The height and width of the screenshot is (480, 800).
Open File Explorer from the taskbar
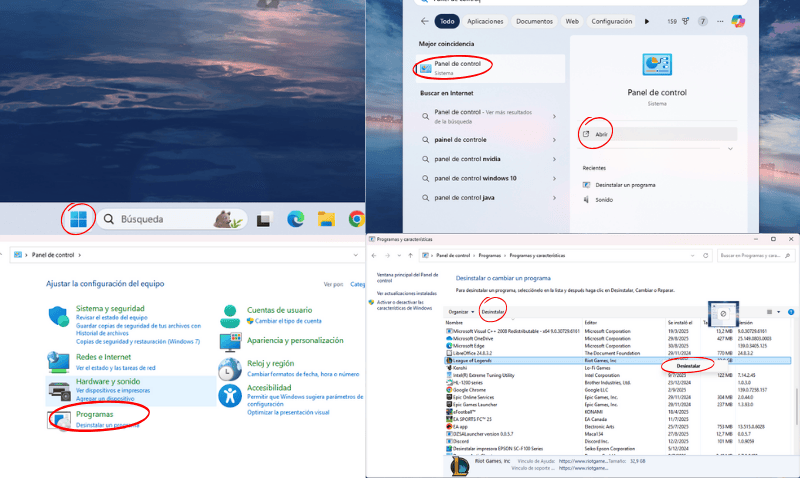(x=325, y=219)
